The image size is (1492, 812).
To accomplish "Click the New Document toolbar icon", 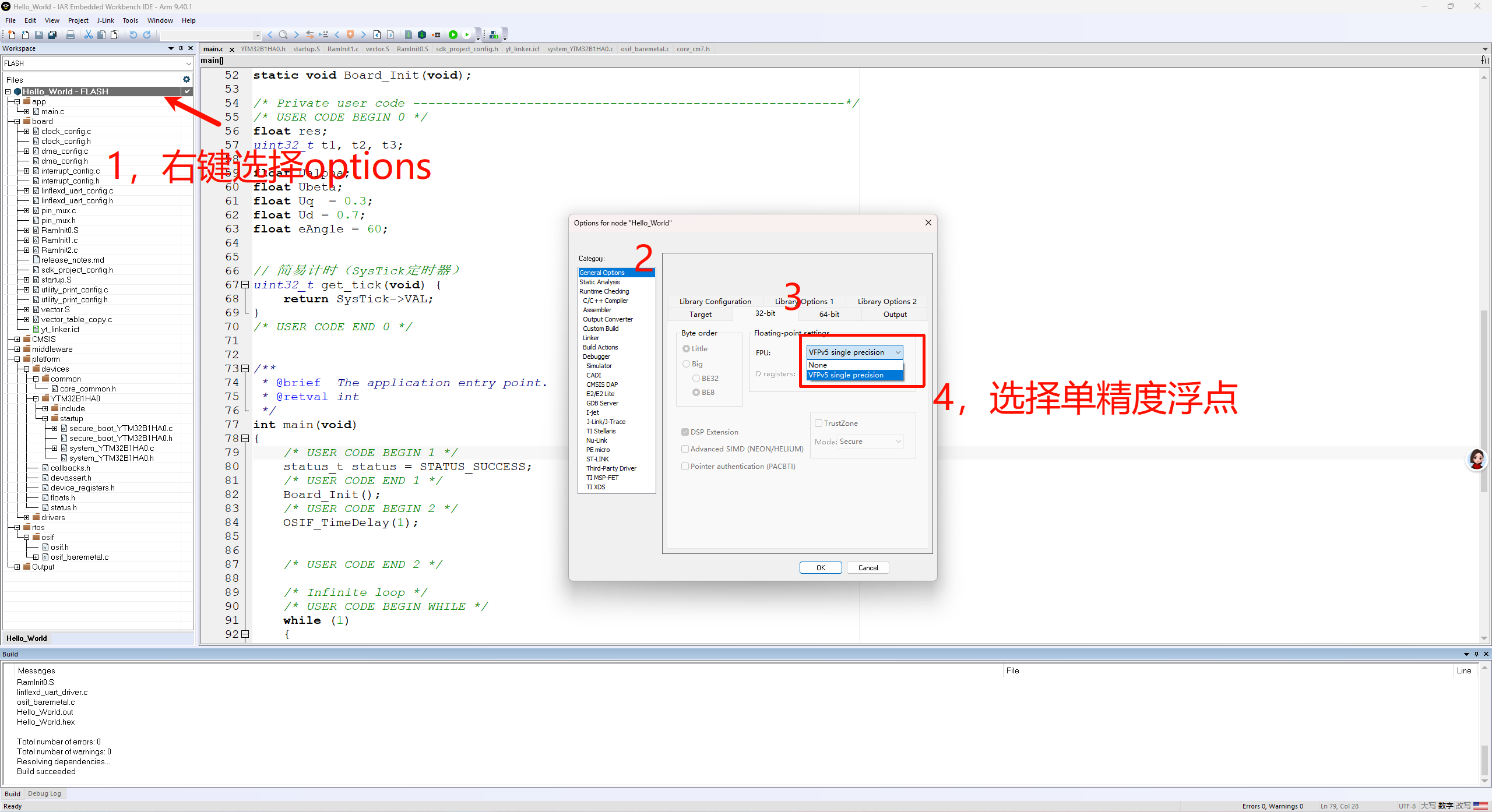I will click(12, 35).
